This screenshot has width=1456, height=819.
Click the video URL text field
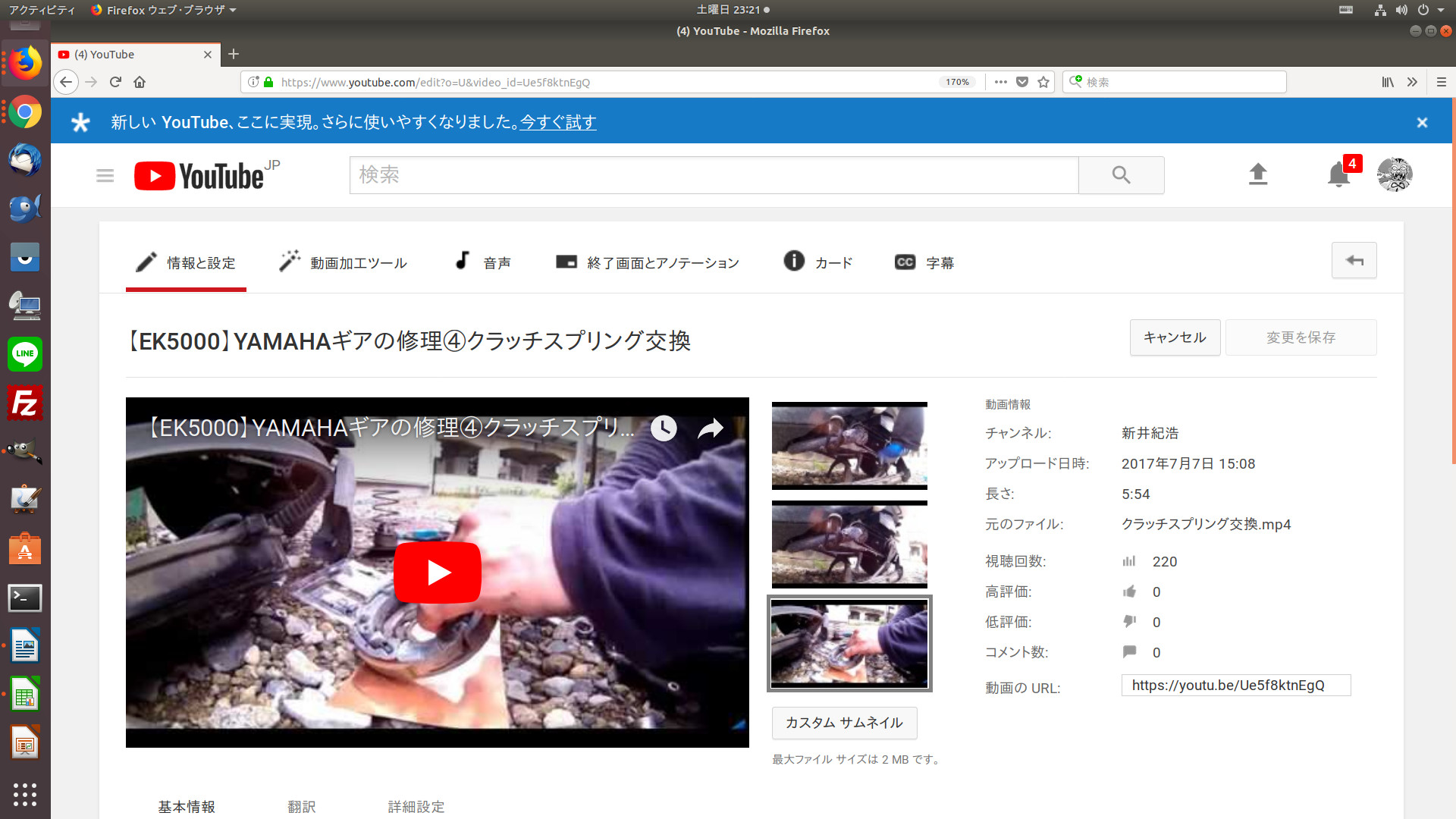pyautogui.click(x=1235, y=686)
